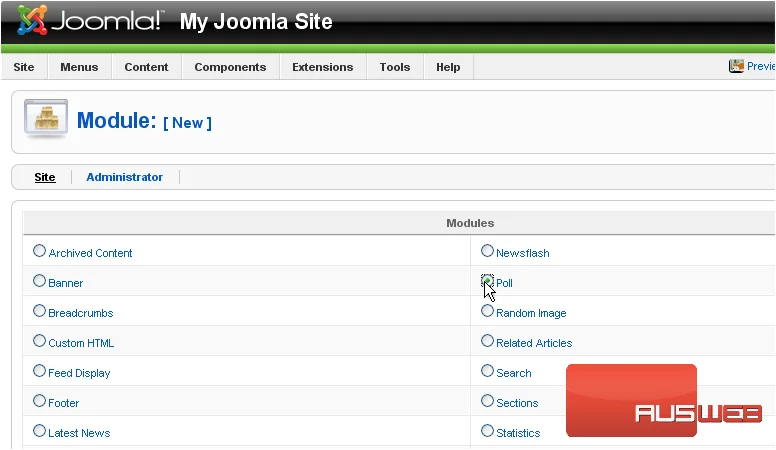Select the Poll radio button

[x=487, y=281]
